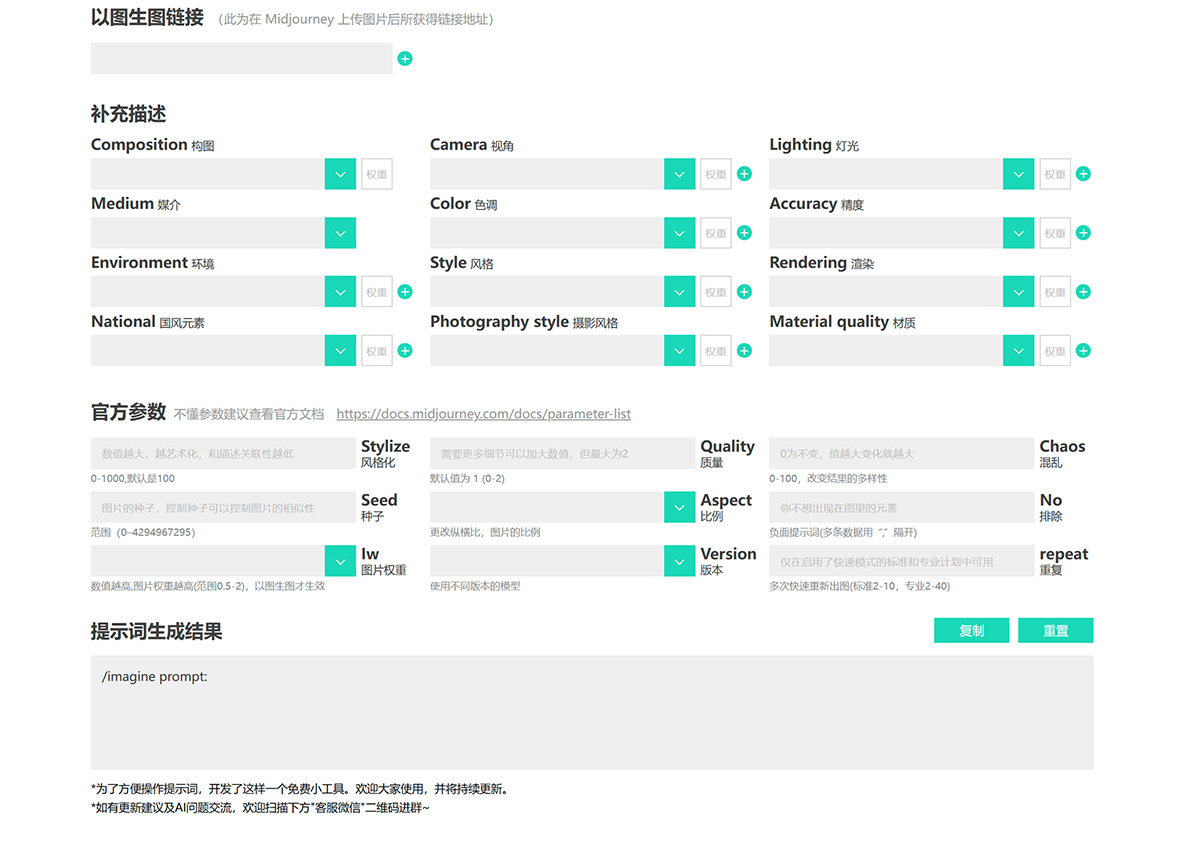The height and width of the screenshot is (846, 1200).
Task: Click the plus icon beside the image link field
Action: coord(405,59)
